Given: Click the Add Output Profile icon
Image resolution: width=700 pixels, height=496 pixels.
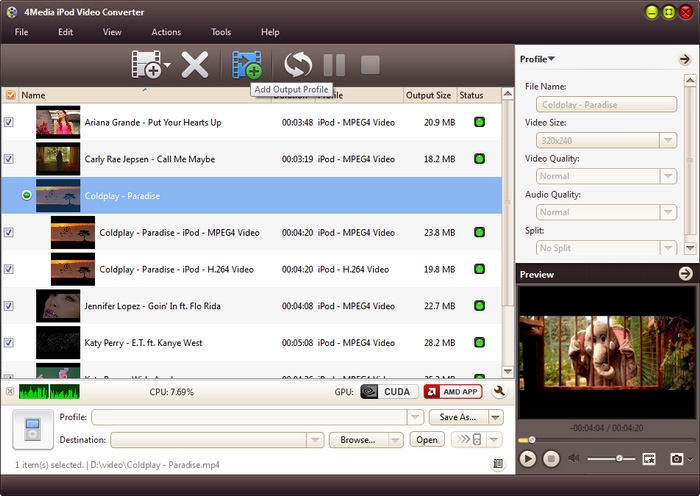Looking at the screenshot, I should pos(246,66).
